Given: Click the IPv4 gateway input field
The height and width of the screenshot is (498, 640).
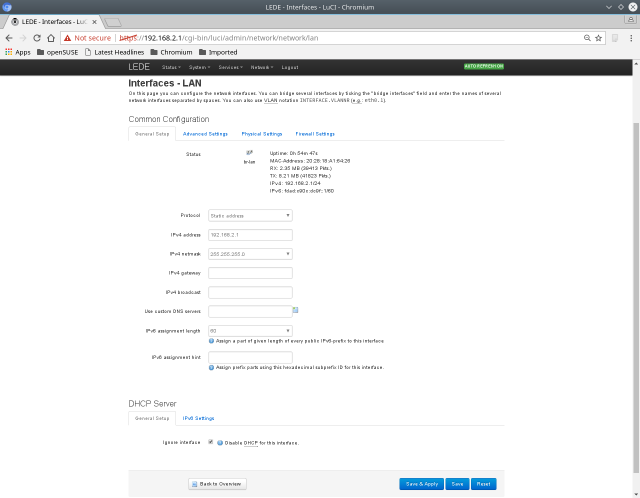Looking at the screenshot, I should point(249,273).
